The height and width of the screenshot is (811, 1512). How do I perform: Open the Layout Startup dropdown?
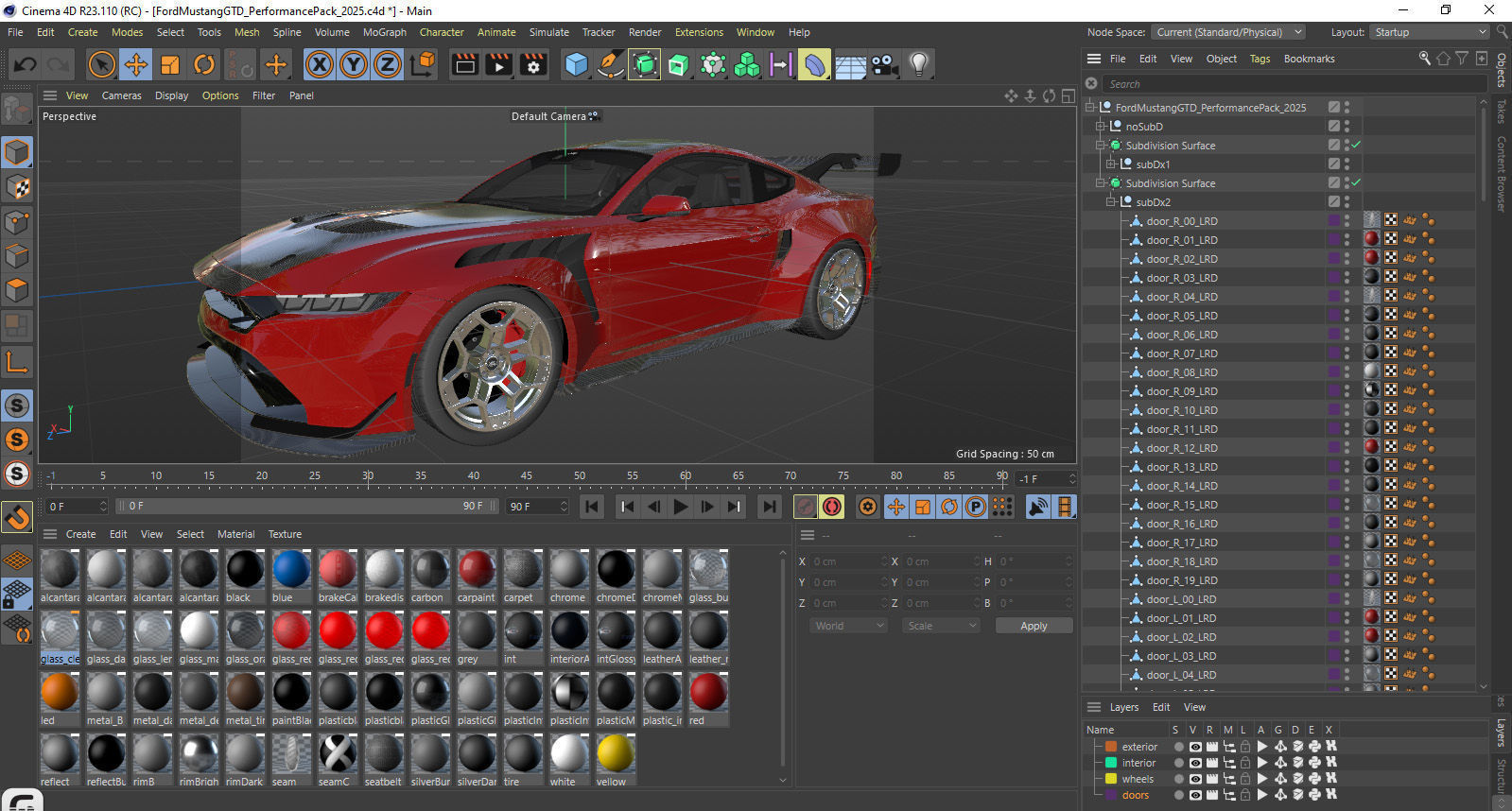(x=1430, y=32)
